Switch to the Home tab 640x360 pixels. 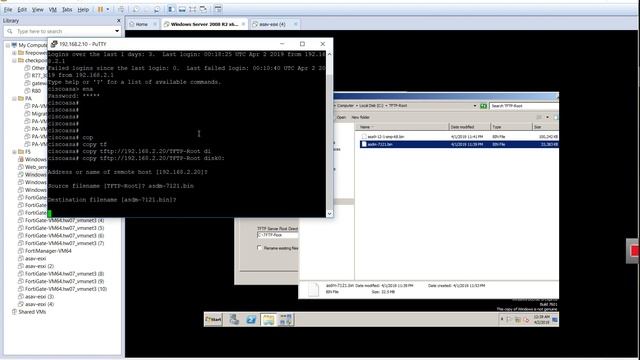[142, 24]
